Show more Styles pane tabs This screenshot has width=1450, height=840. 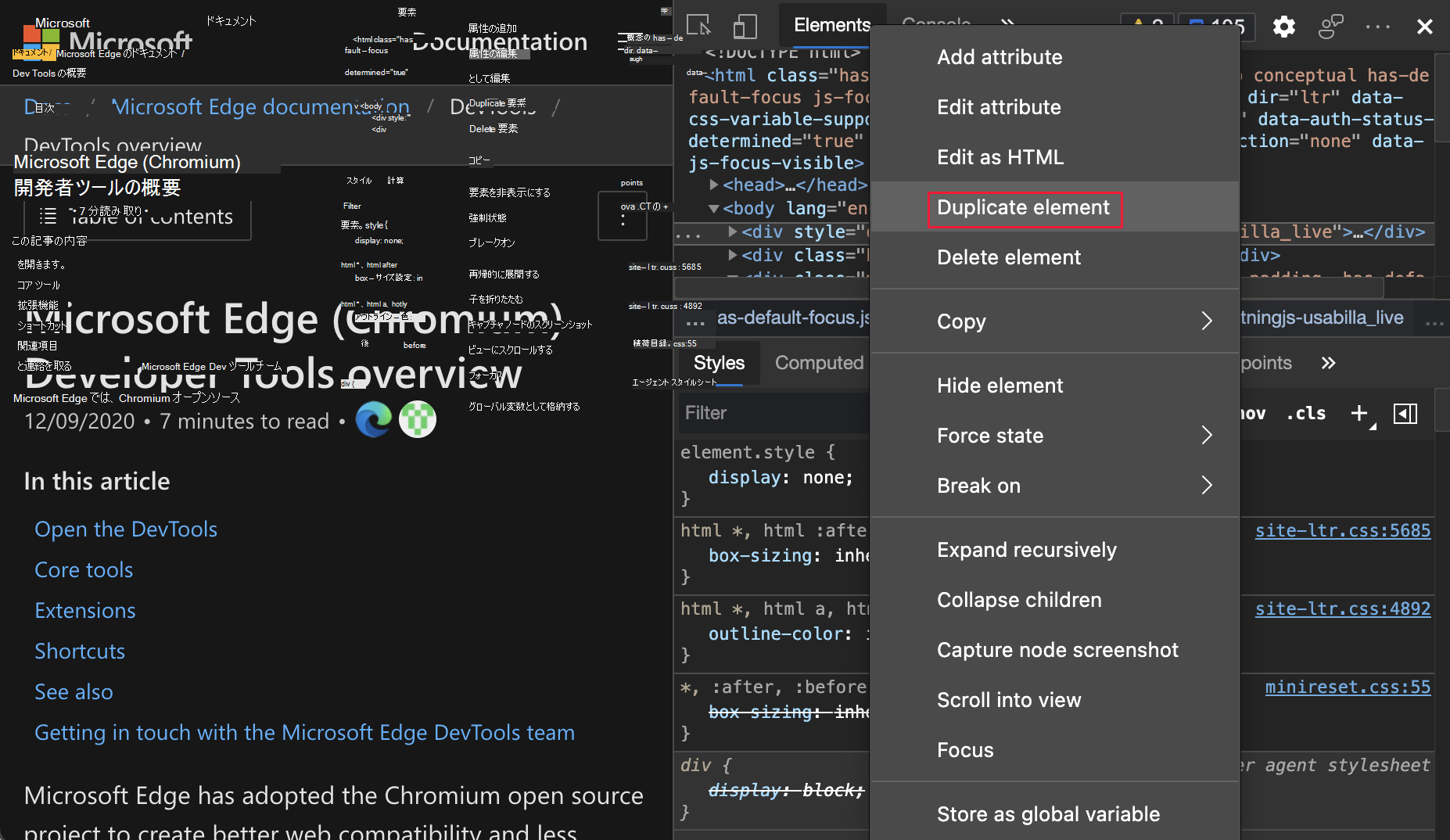pyautogui.click(x=1328, y=363)
